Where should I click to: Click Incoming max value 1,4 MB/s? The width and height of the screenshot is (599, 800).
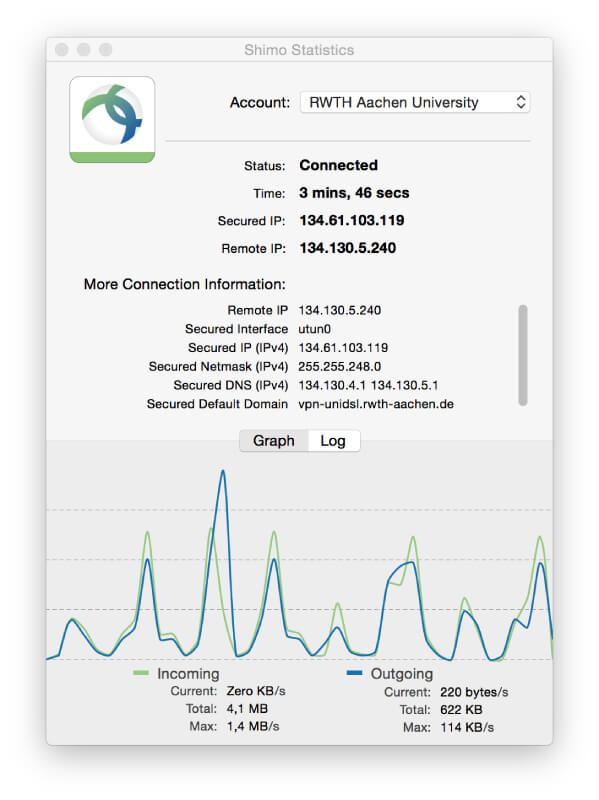253,726
